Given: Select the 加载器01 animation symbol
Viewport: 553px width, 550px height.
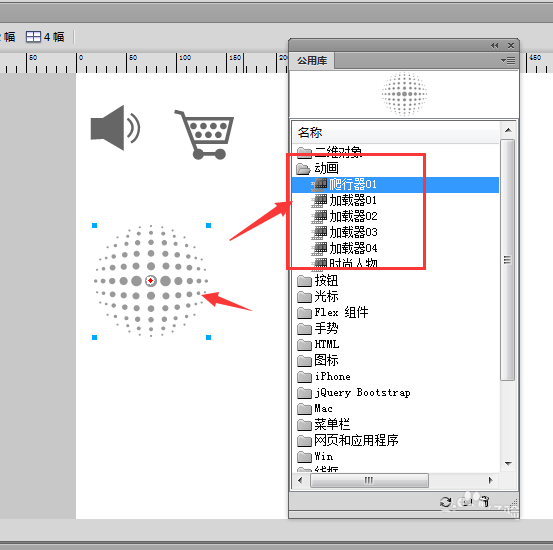Looking at the screenshot, I should tap(353, 200).
